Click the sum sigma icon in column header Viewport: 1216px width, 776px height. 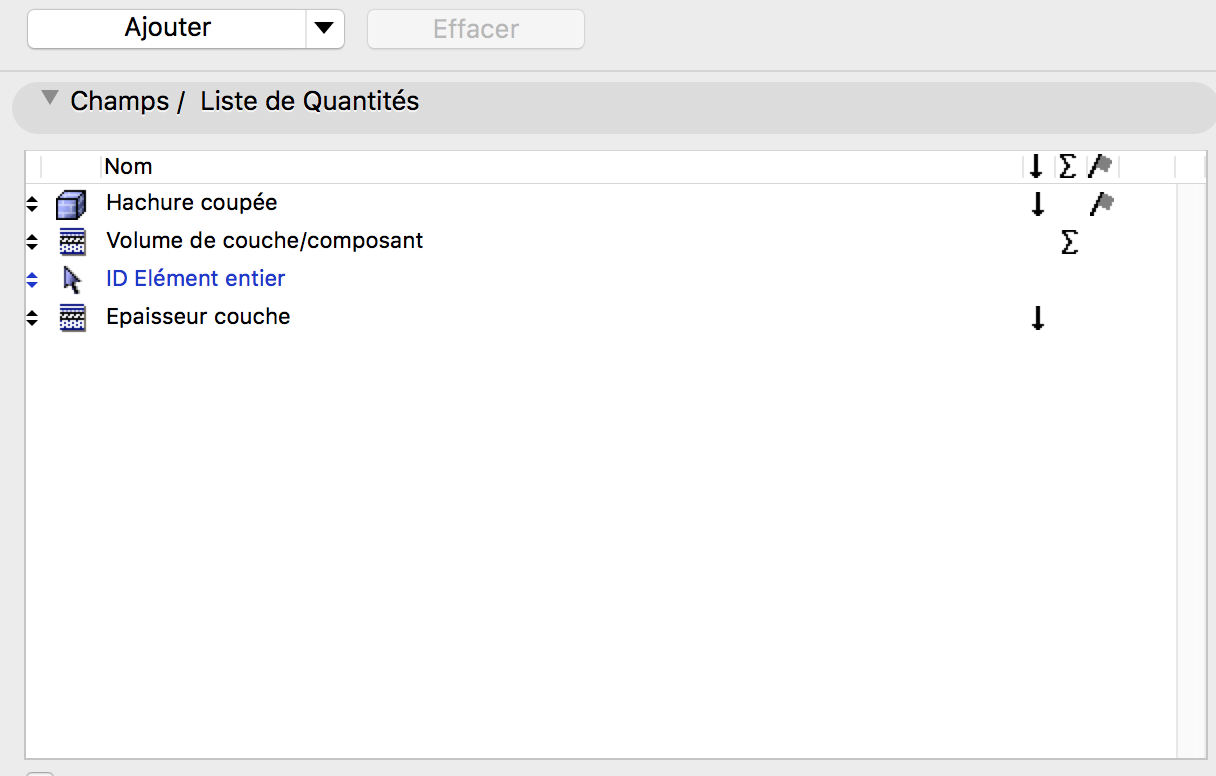1067,166
